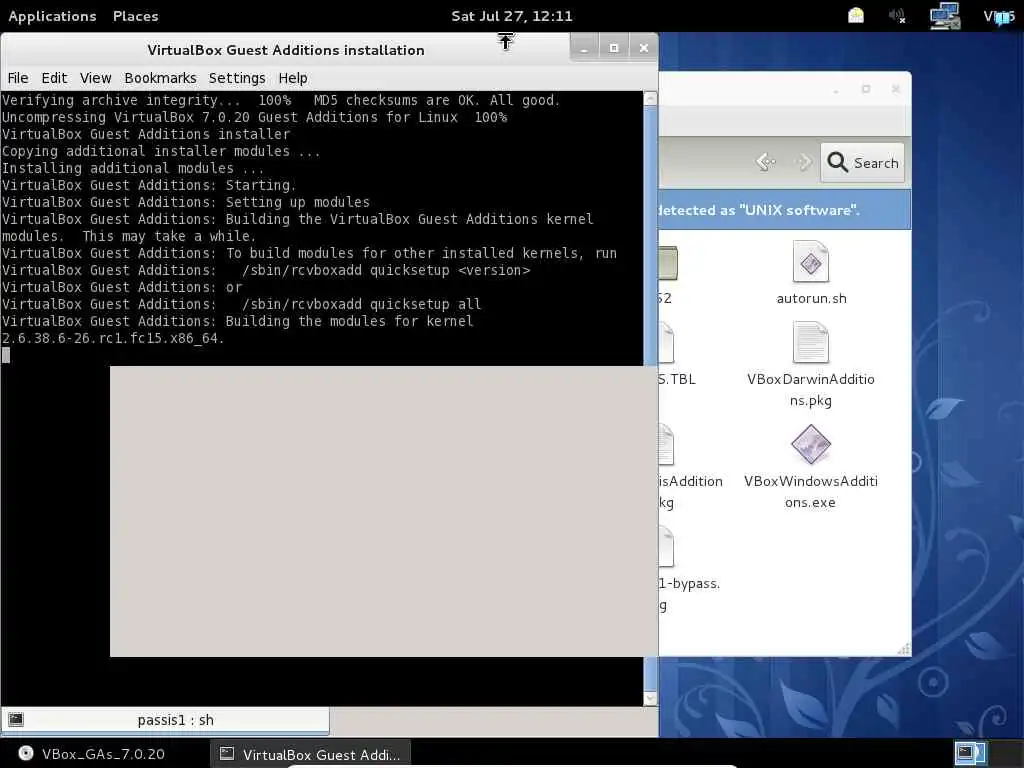Go back with file manager back arrow

click(765, 161)
